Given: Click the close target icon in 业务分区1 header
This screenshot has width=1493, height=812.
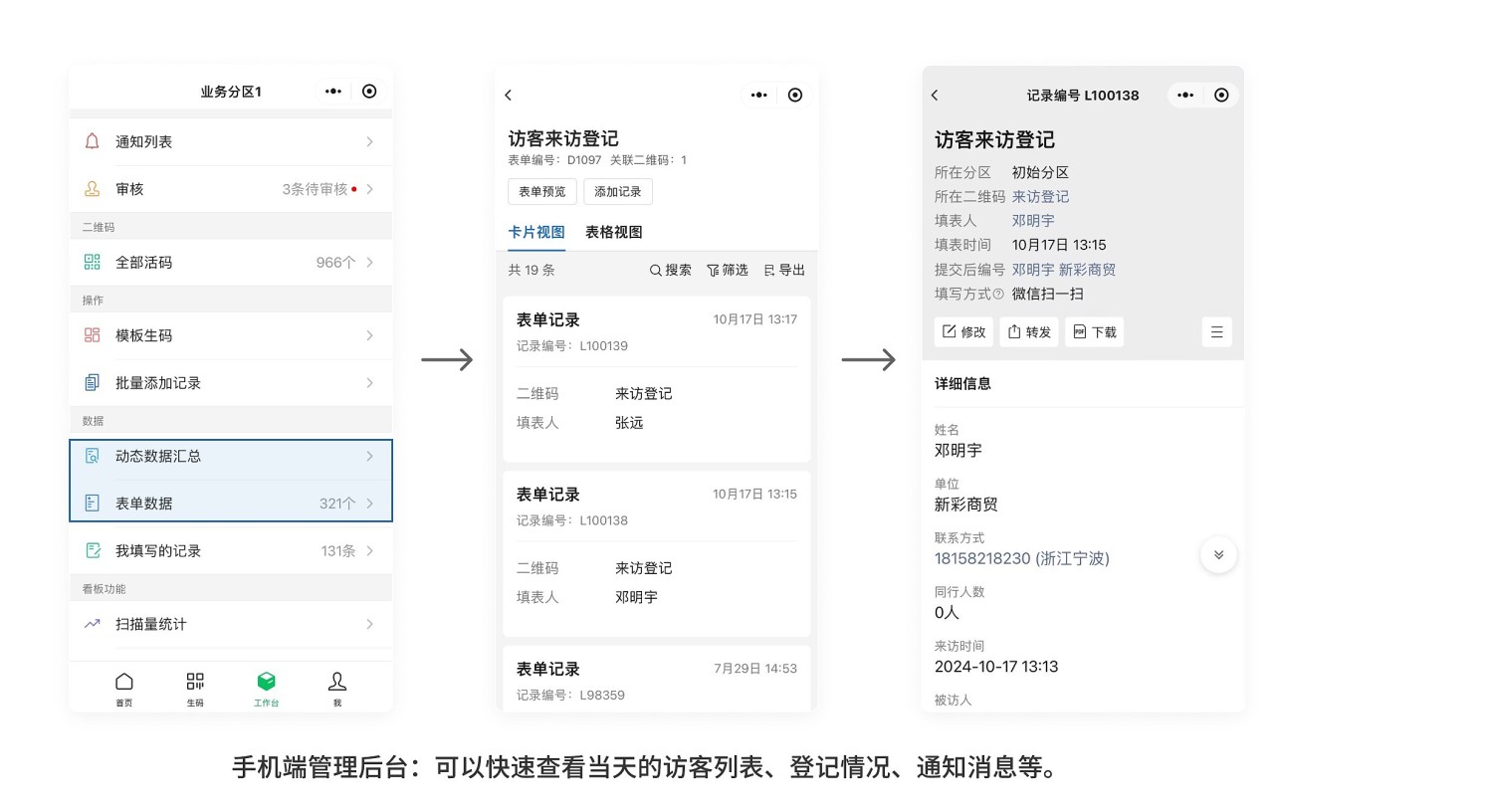Looking at the screenshot, I should (369, 92).
